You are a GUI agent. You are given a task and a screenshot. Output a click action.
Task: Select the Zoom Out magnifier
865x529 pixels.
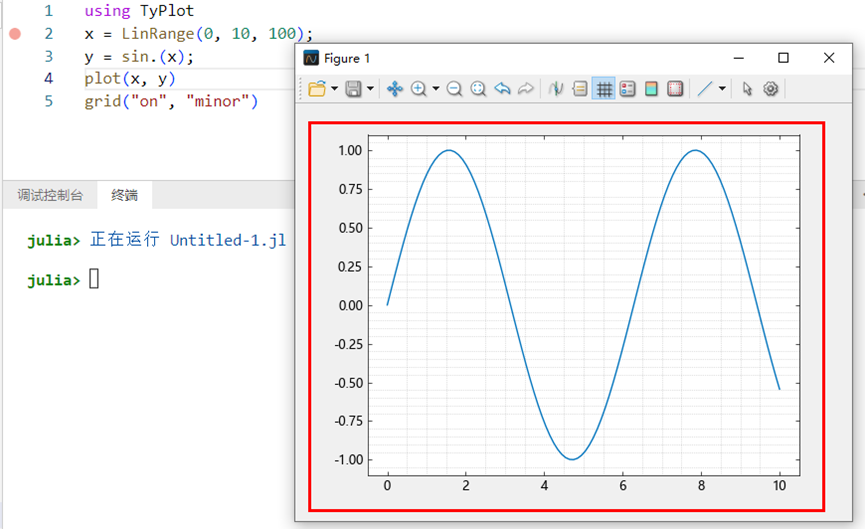(454, 89)
